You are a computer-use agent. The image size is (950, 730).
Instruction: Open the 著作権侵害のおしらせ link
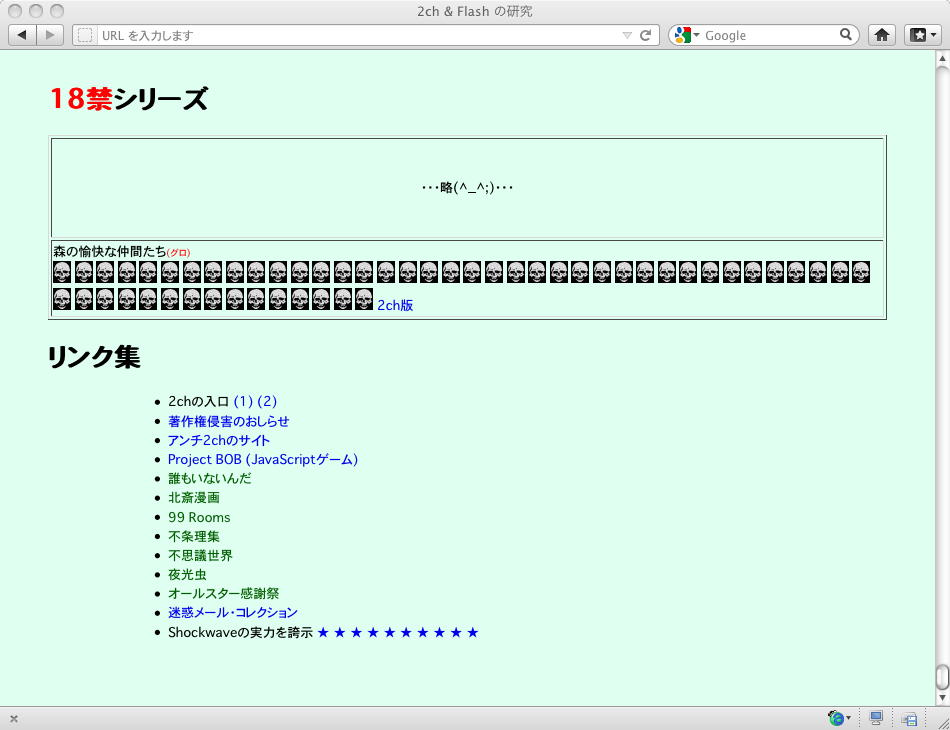point(228,421)
